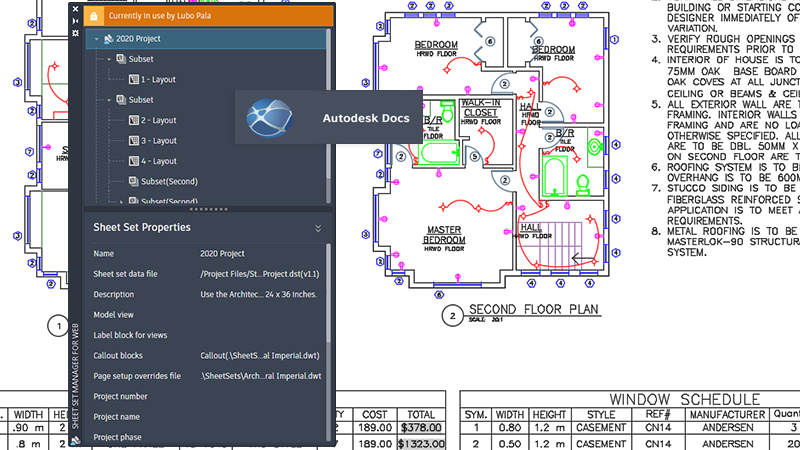Click the MASTER BEDROOM room label

[444, 235]
